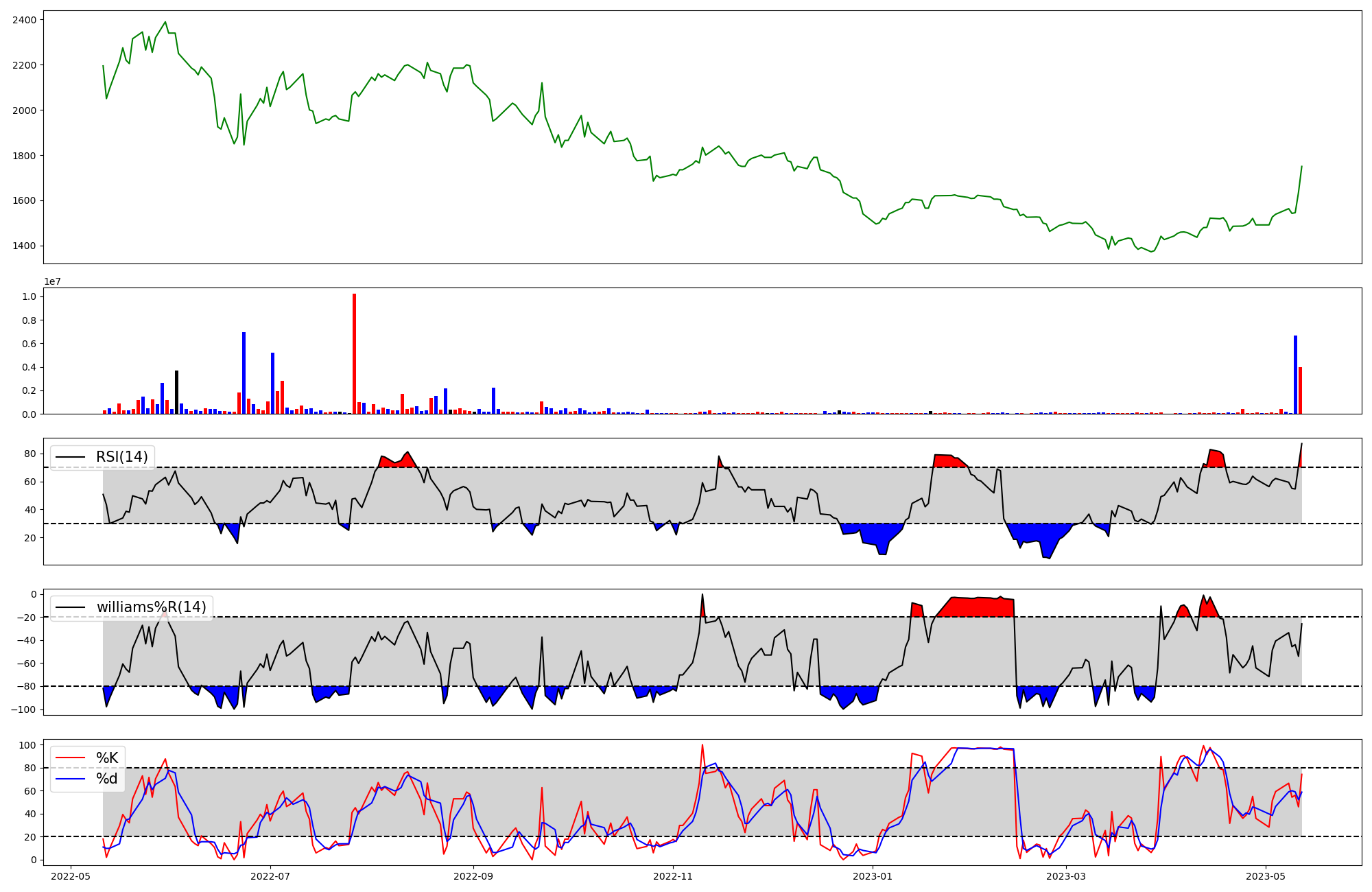Click the red %K legend entry
The height and width of the screenshot is (892, 1372).
[106, 758]
